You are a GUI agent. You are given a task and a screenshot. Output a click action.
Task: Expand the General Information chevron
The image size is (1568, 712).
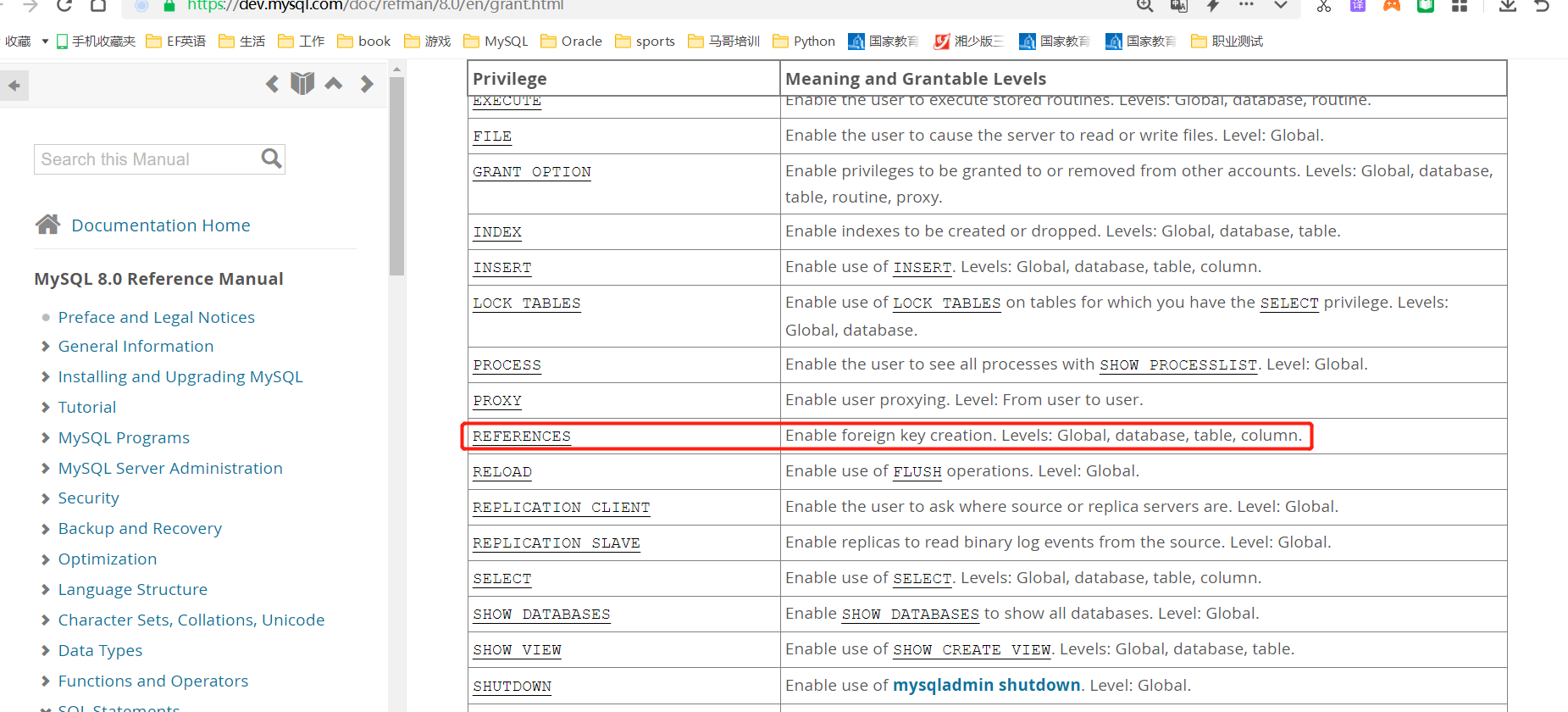tap(46, 346)
